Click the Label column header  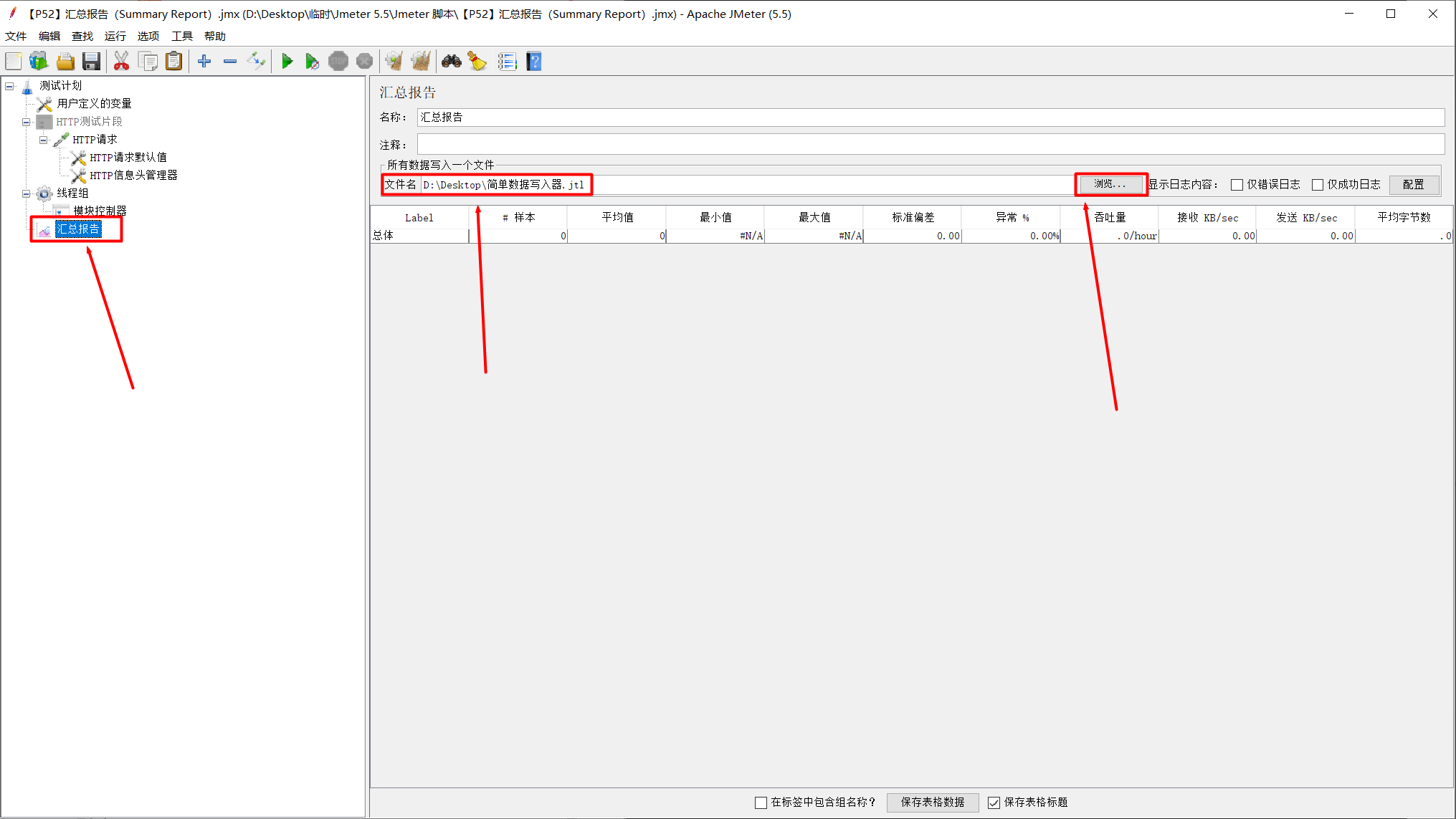pos(419,217)
